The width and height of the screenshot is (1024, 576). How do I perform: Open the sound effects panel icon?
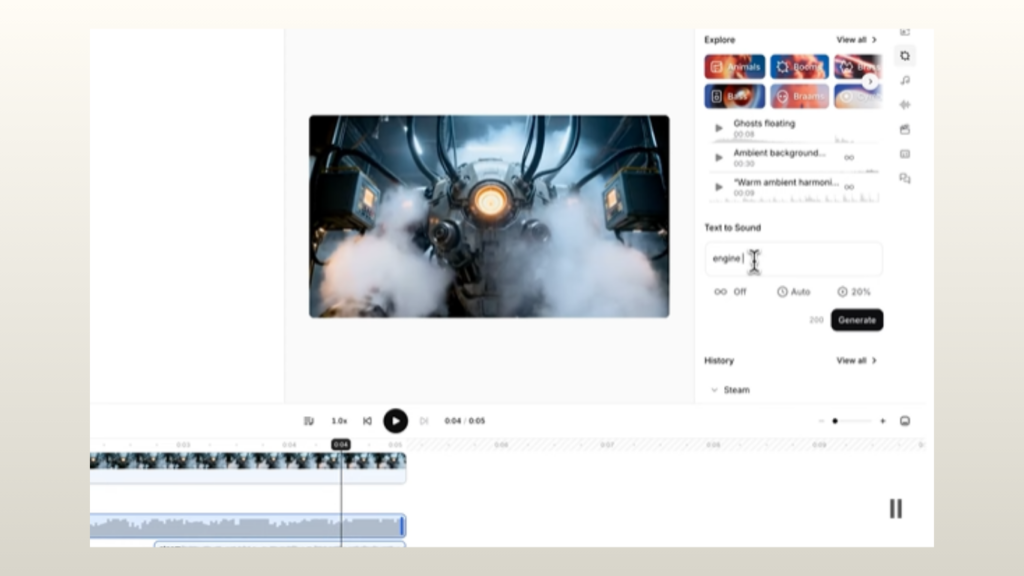pyautogui.click(x=904, y=56)
